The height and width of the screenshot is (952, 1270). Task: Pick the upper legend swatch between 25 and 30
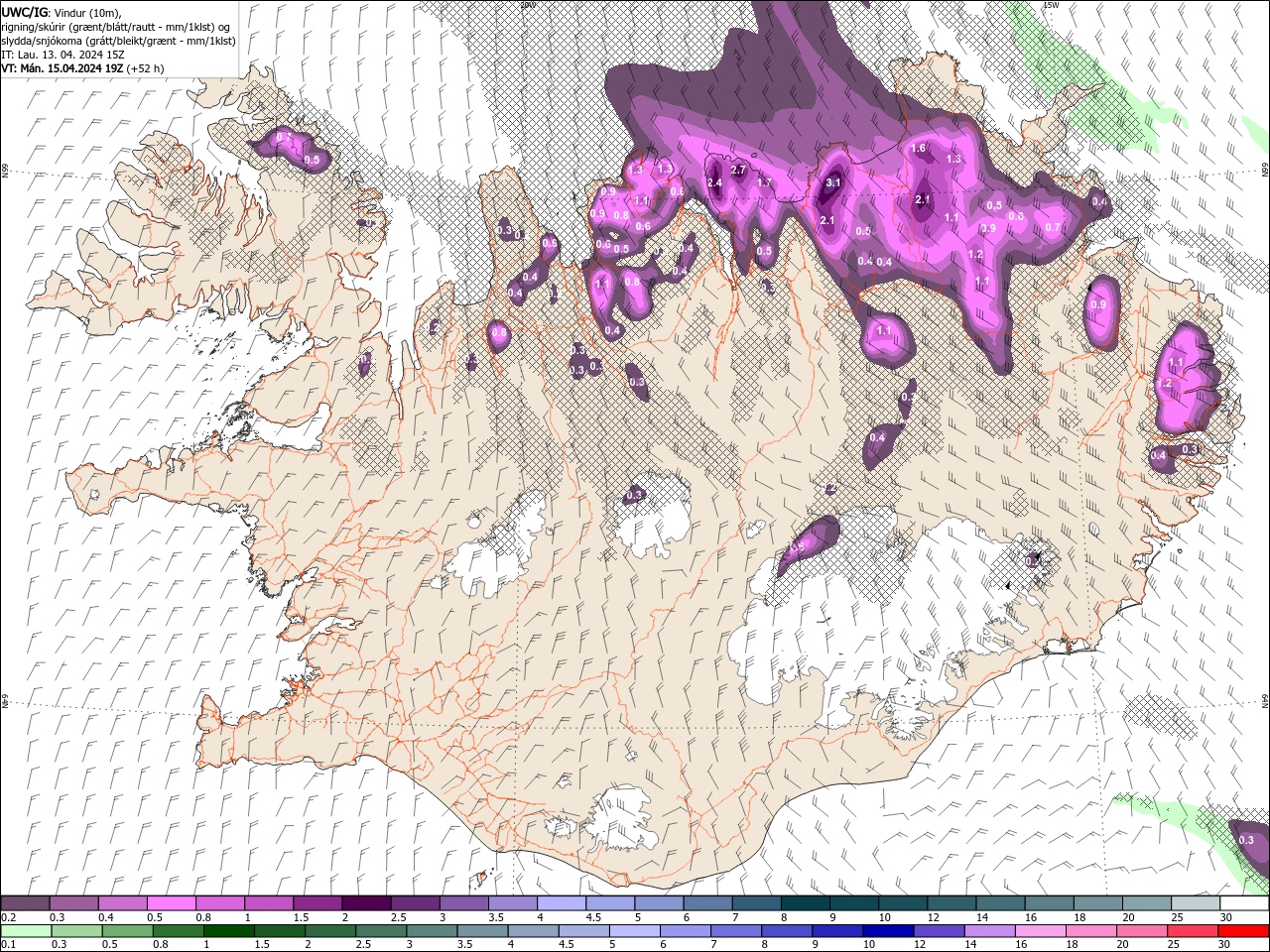(1196, 903)
